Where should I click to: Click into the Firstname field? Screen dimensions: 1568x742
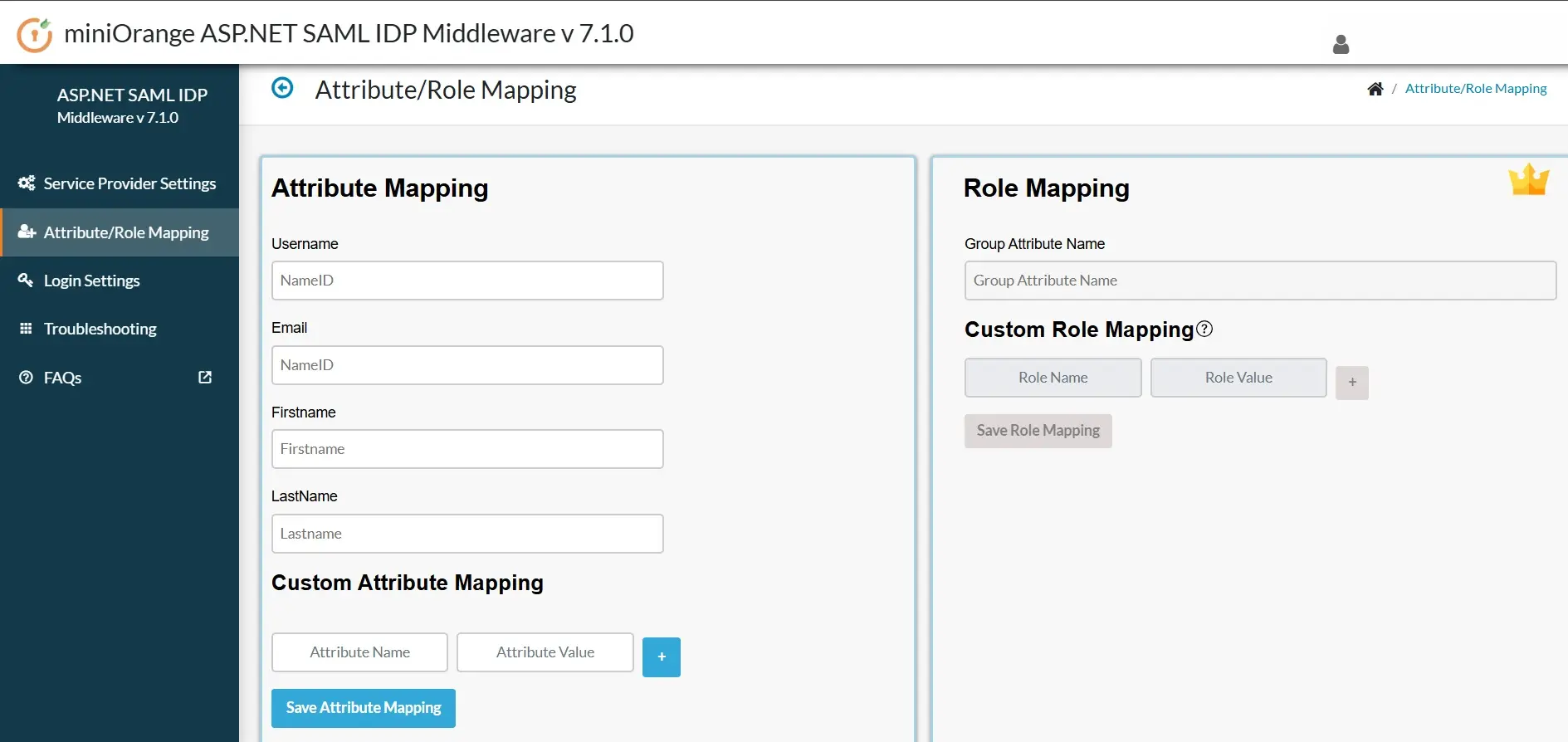click(467, 449)
